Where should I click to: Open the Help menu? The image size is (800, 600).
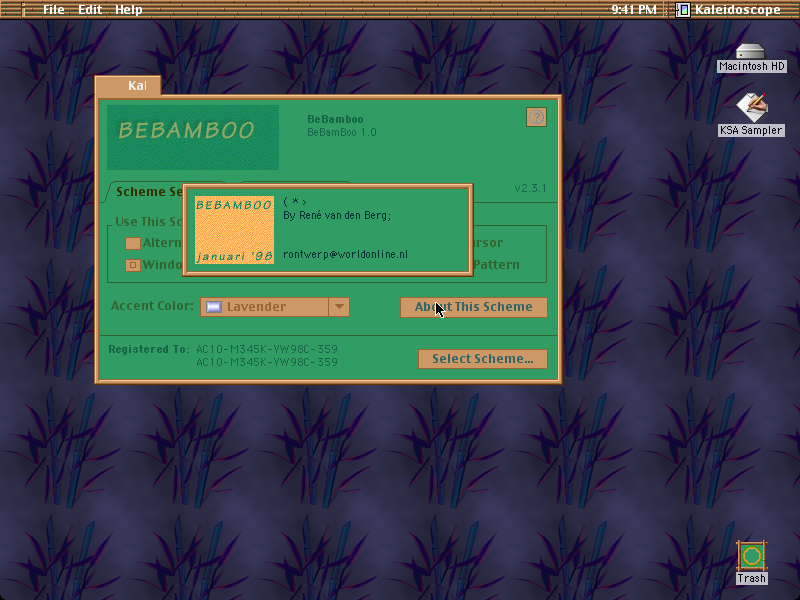tap(129, 10)
